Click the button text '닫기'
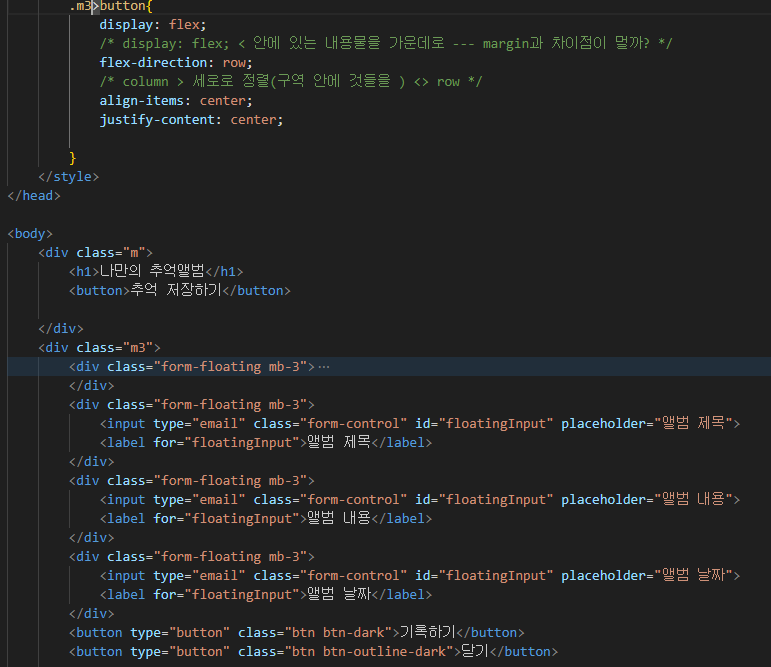This screenshot has height=667, width=771. (475, 651)
